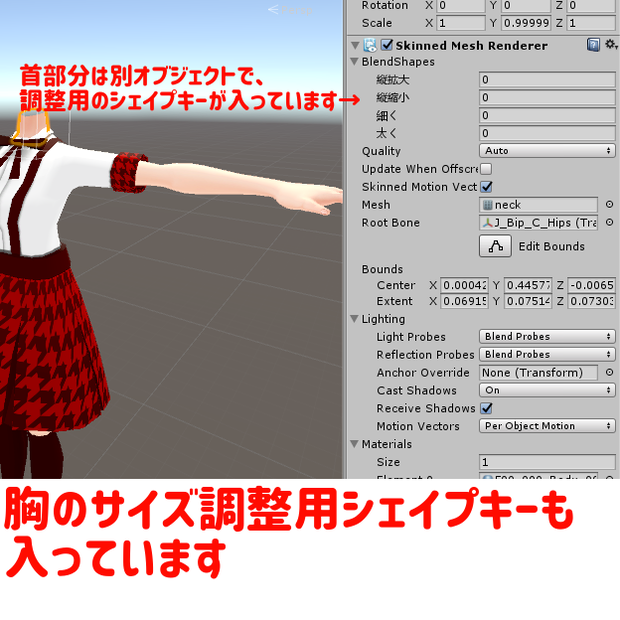Open the component settings gear menu
Viewport: 620px width, 620px height.
(x=611, y=44)
